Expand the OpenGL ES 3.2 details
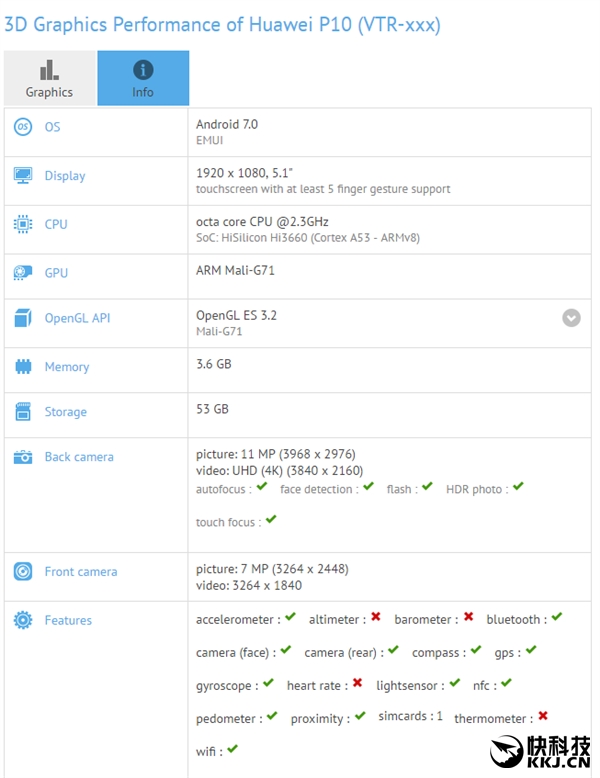600x778 pixels. 571,318
